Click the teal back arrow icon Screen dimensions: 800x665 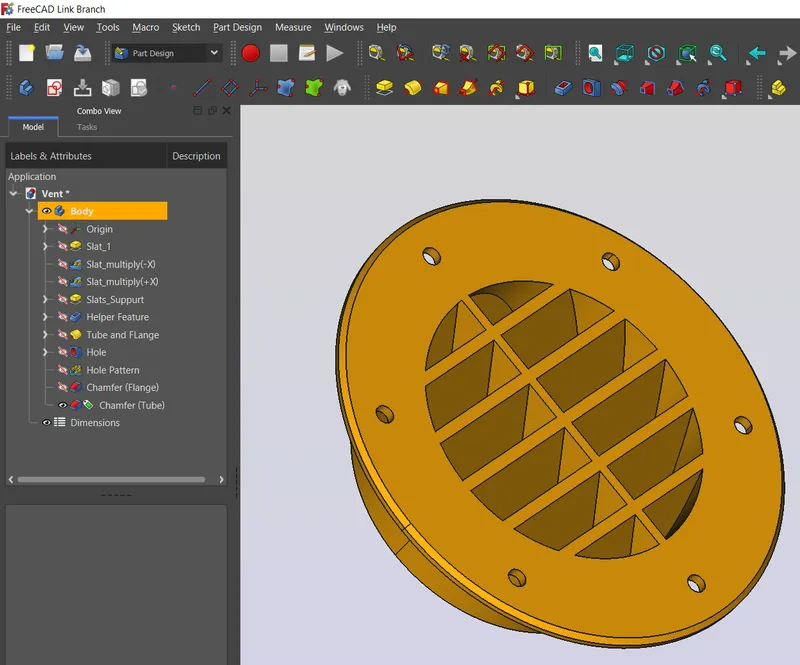[757, 53]
